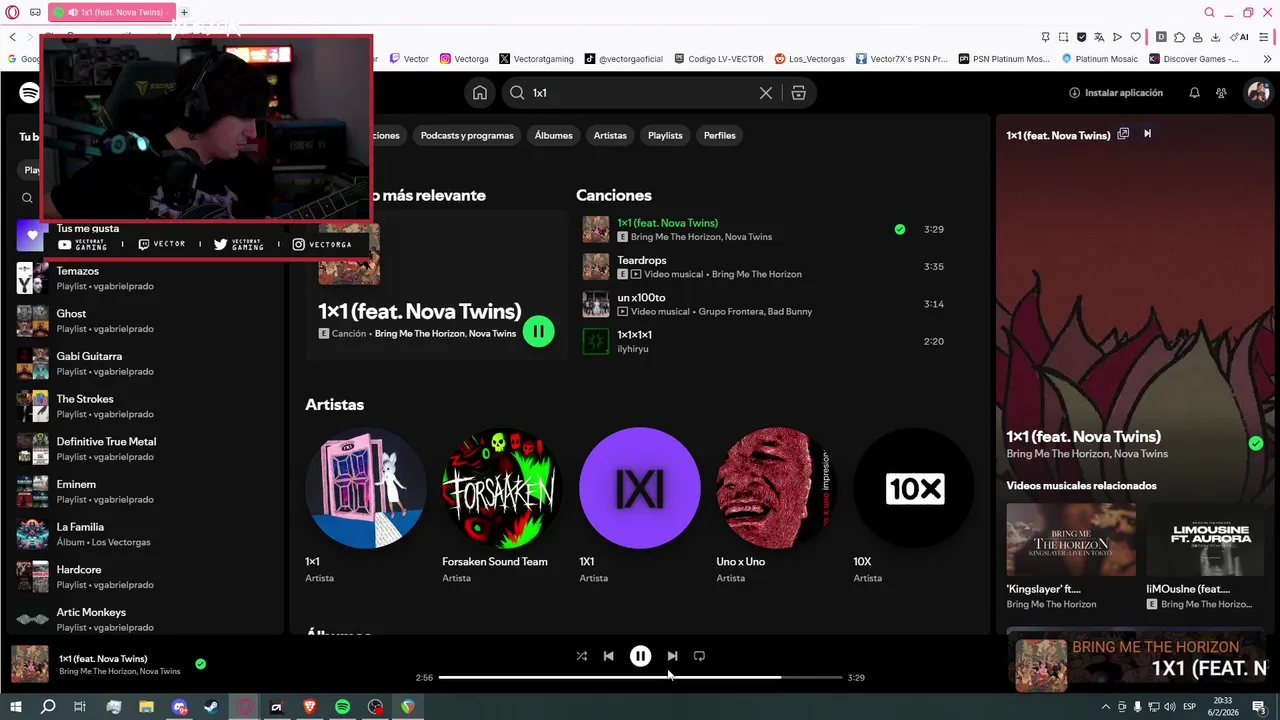Go to Spotify home via house icon

[480, 93]
